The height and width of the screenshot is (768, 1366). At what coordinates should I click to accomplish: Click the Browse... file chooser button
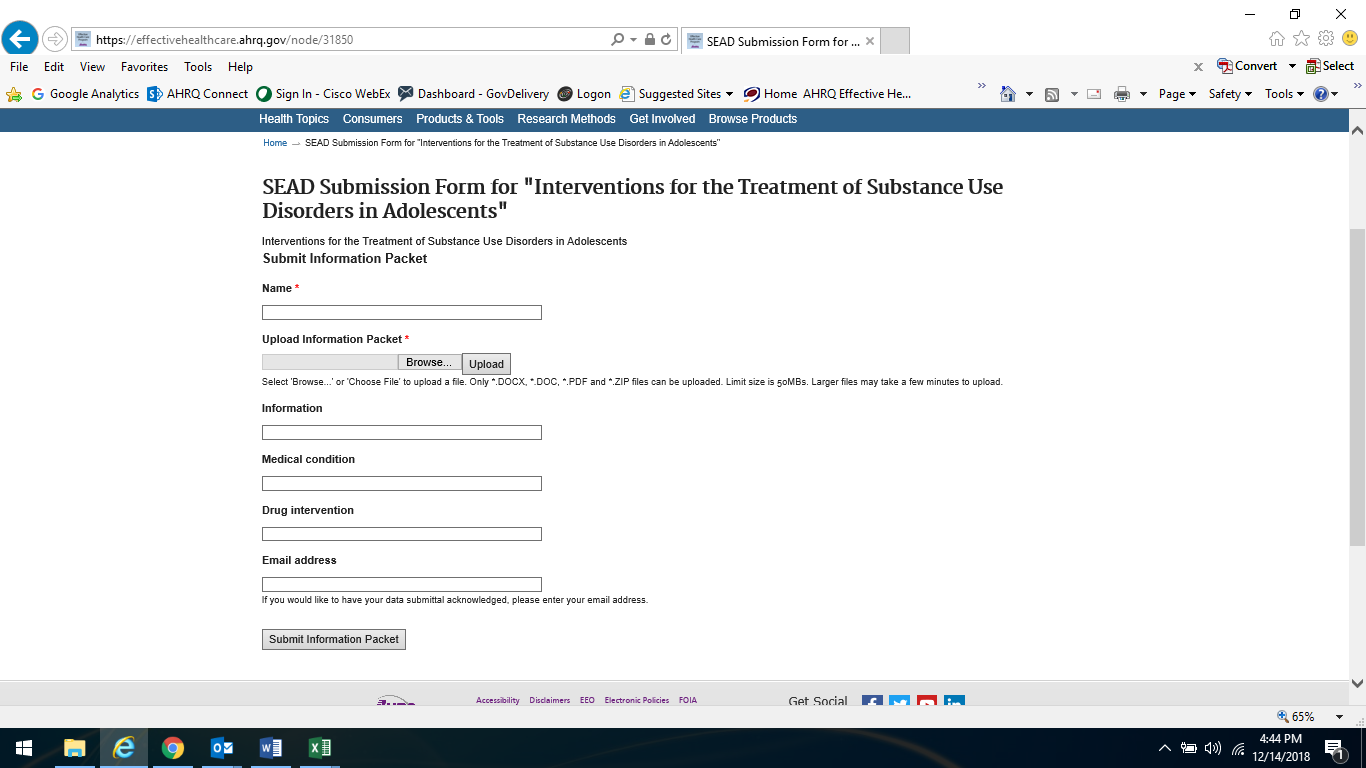pos(430,362)
